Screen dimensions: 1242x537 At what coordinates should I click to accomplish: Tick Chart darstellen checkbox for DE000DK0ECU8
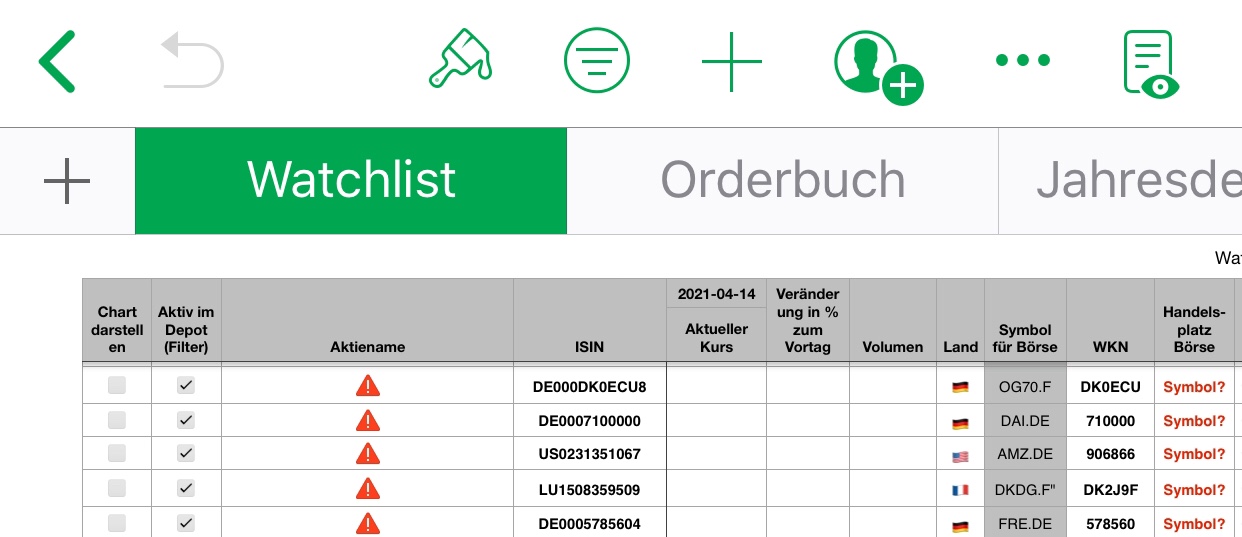(x=117, y=386)
